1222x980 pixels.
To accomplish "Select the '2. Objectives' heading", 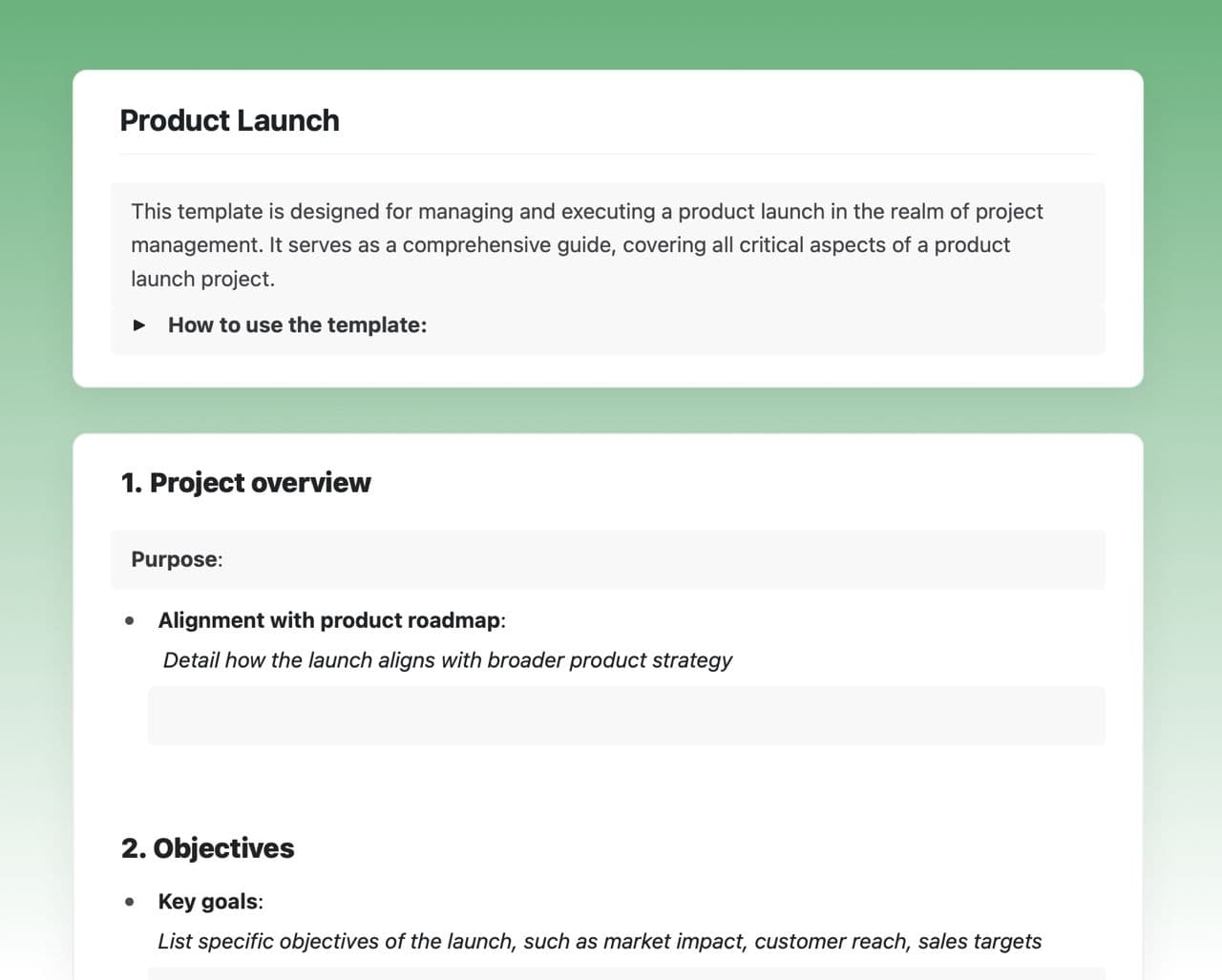I will point(207,848).
